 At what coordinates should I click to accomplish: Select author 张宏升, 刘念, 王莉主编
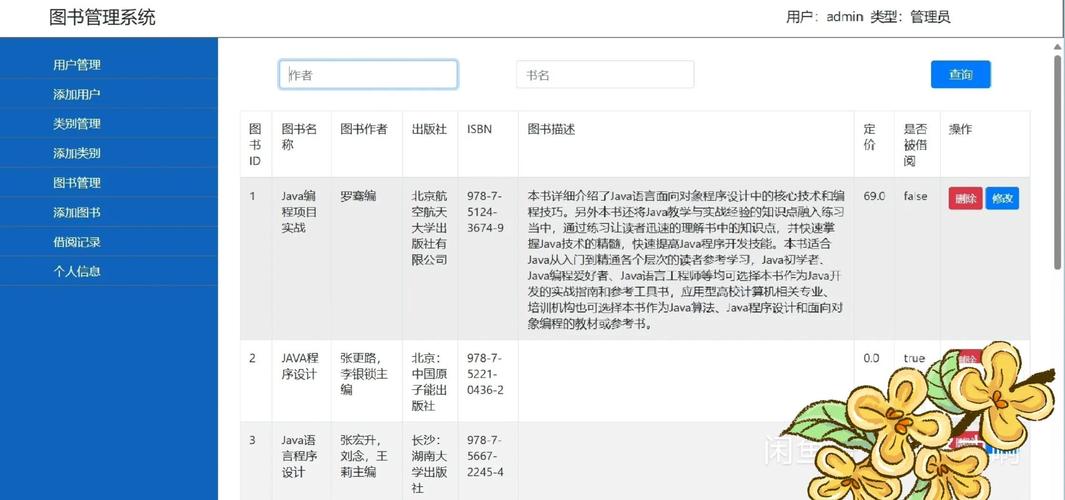coord(364,456)
